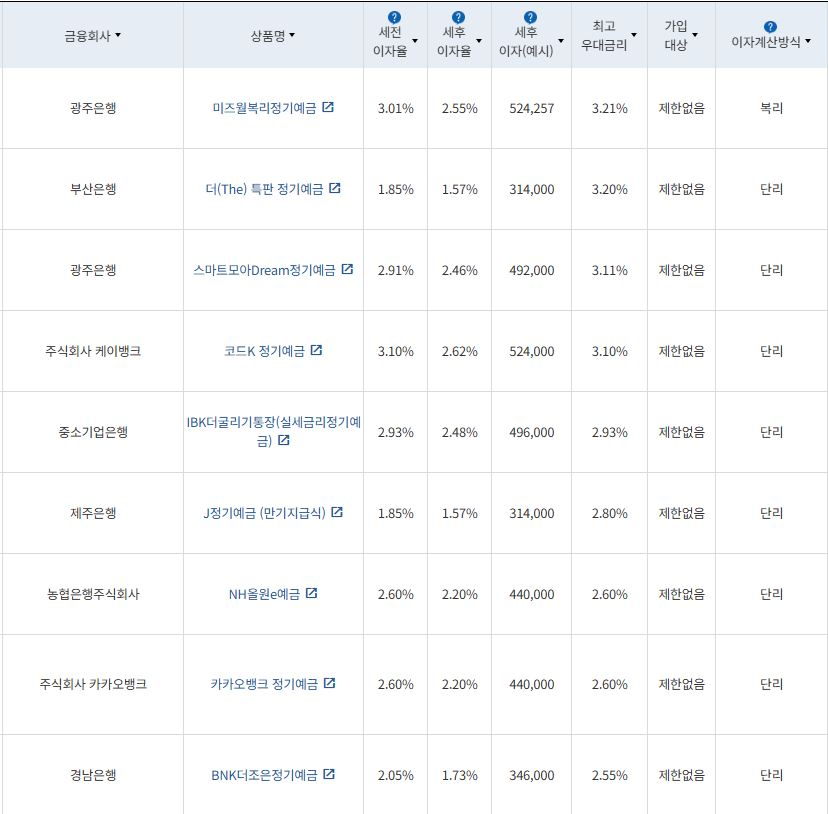
Task: Open 카카오뱅크 정기예금 product link
Action: pos(264,684)
